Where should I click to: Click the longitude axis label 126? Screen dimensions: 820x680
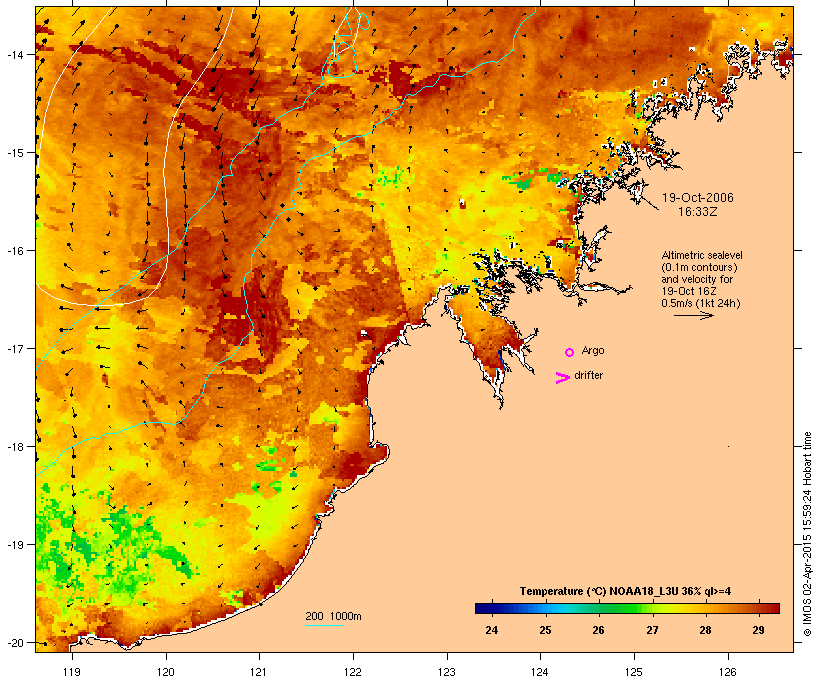[x=728, y=672]
